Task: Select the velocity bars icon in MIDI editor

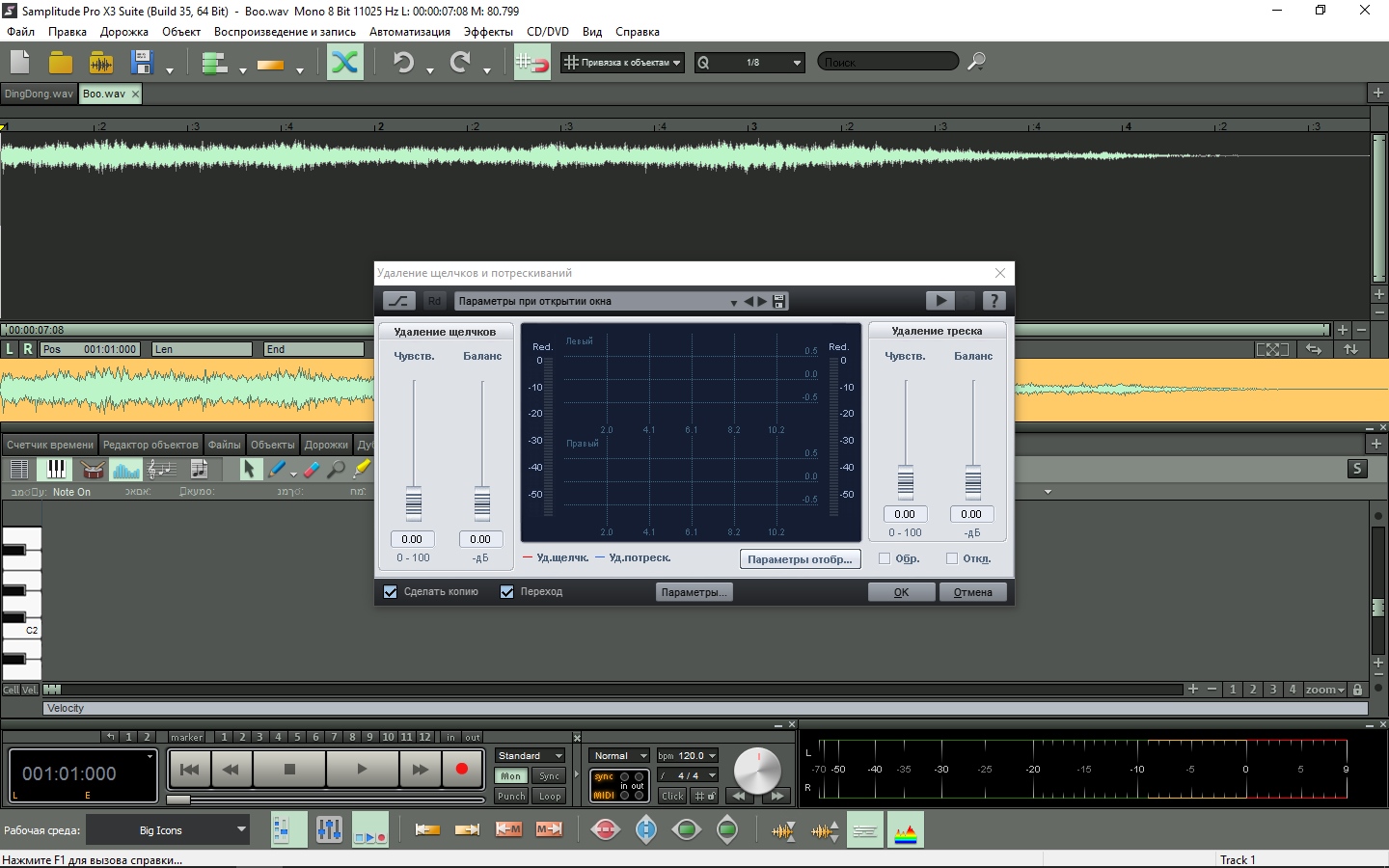Action: [x=126, y=470]
